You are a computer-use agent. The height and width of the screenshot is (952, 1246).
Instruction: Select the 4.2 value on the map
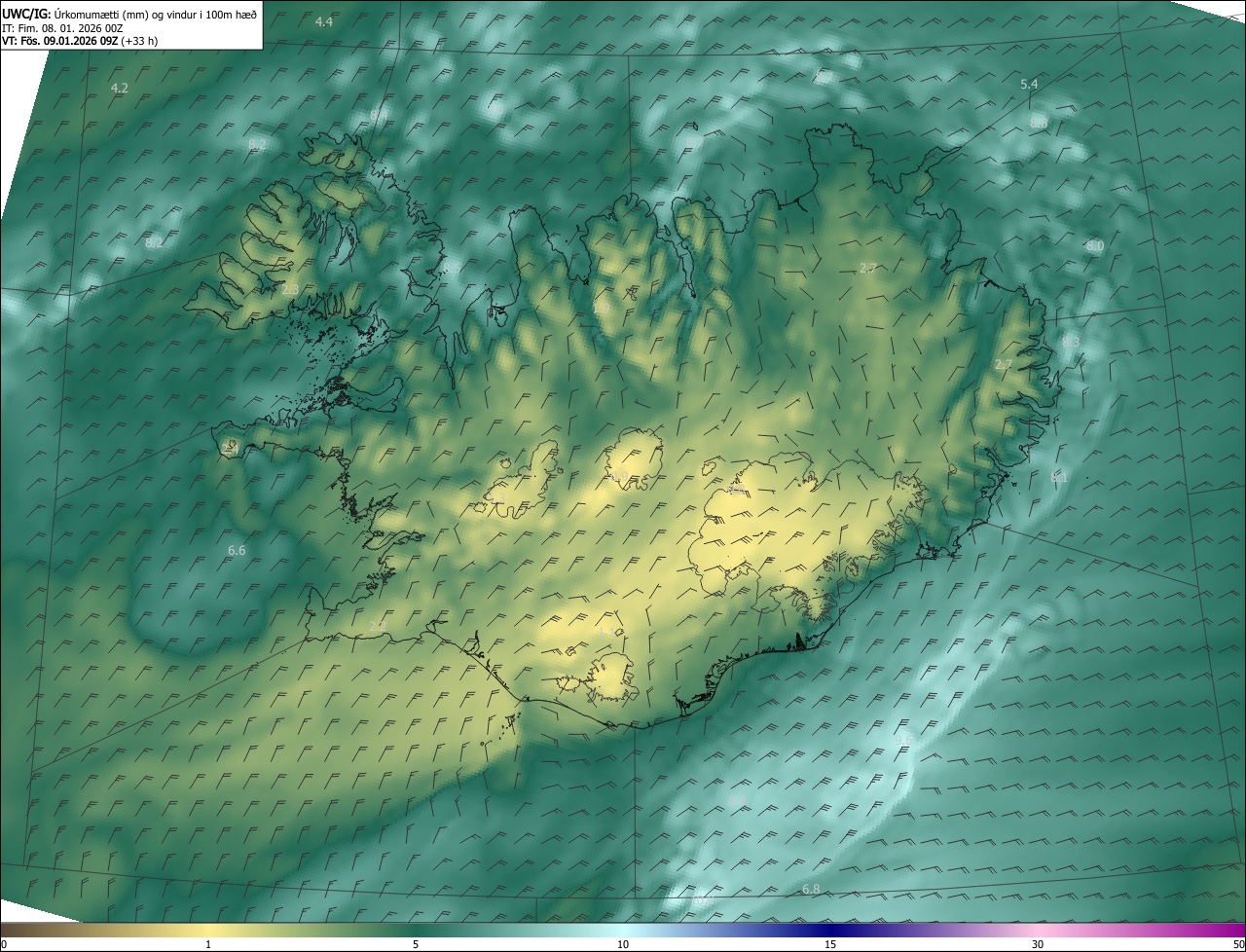click(x=120, y=88)
